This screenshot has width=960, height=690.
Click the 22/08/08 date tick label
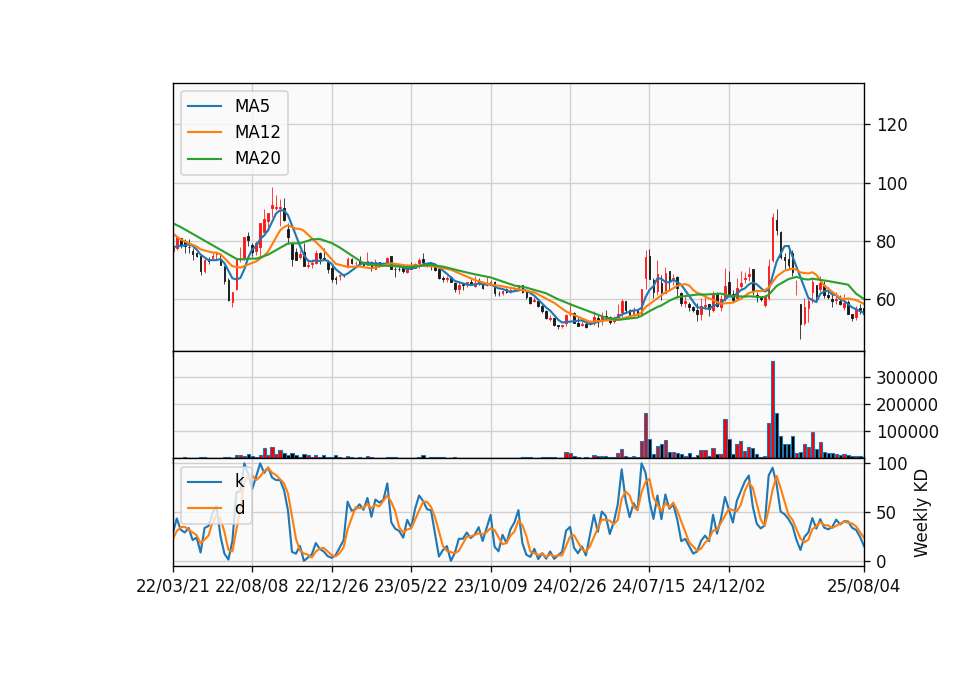(252, 586)
